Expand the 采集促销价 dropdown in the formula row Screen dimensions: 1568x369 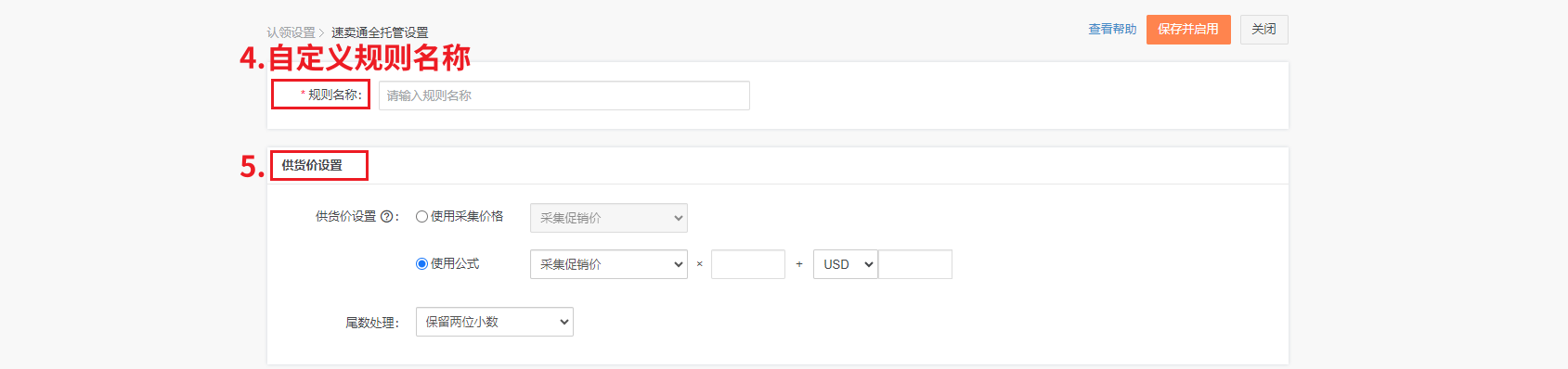609,264
